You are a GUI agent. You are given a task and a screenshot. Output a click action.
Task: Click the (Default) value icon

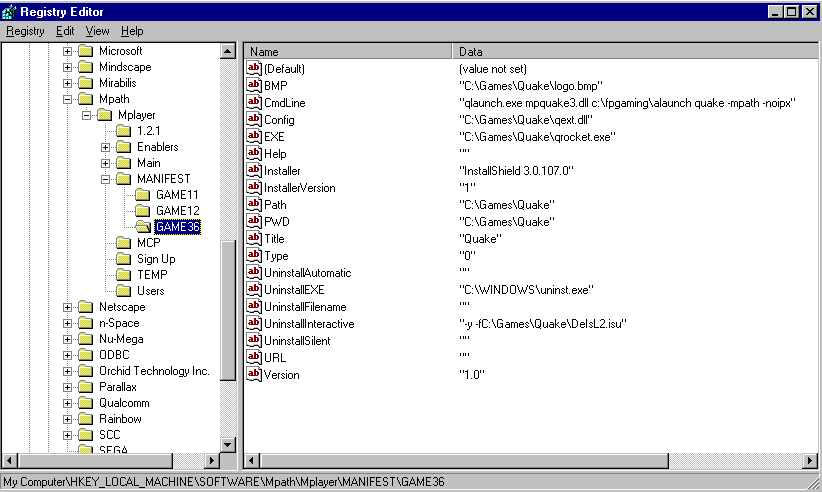pyautogui.click(x=254, y=68)
